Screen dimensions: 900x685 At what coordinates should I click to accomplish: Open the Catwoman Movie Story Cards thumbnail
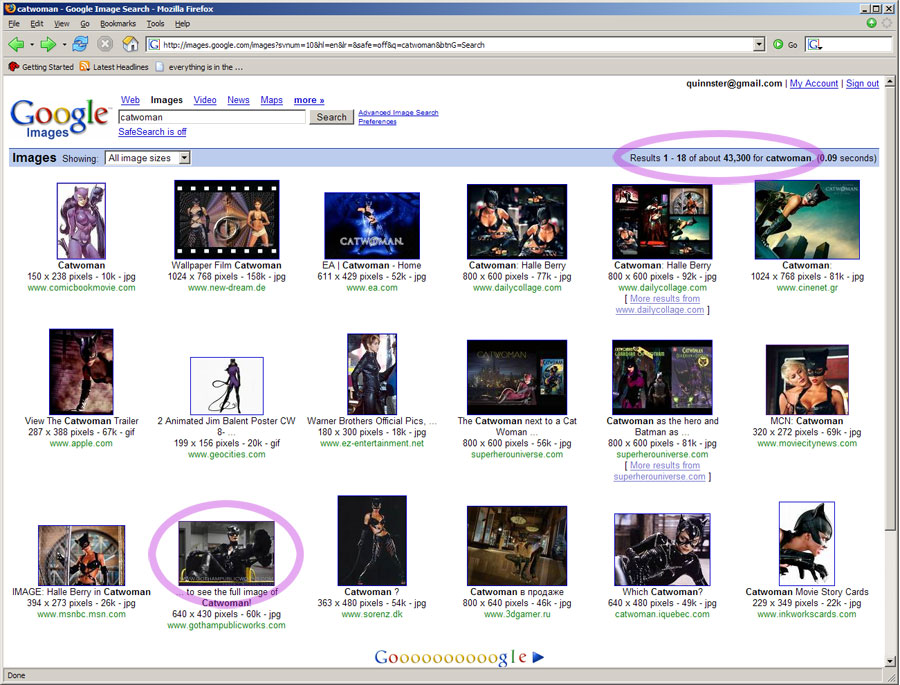point(807,544)
